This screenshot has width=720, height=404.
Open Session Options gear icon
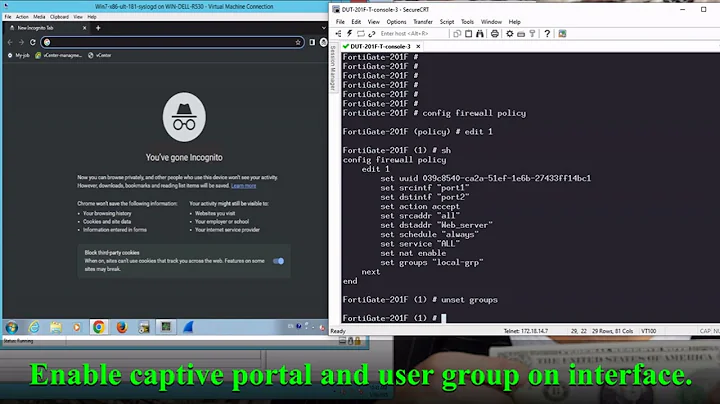(510, 34)
